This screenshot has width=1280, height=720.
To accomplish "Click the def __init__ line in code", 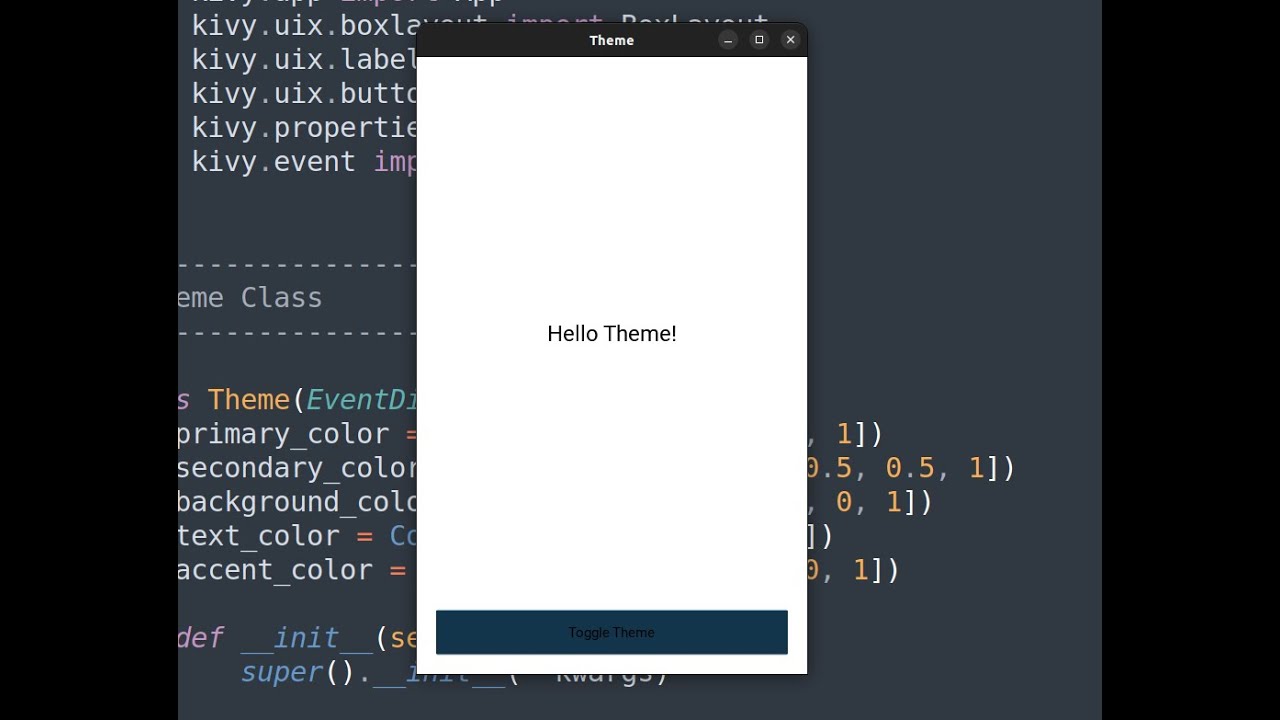I will point(297,638).
